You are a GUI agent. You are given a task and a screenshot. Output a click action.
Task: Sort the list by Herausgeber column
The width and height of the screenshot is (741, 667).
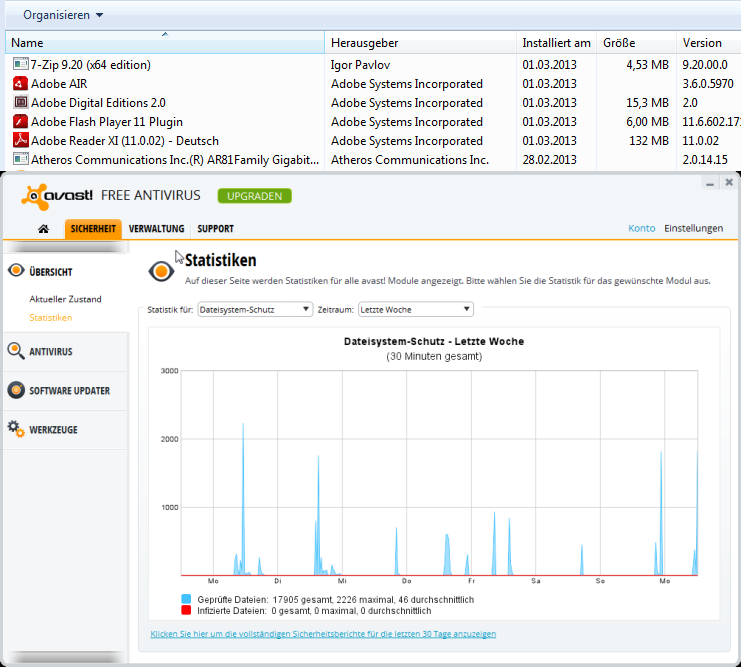click(365, 43)
